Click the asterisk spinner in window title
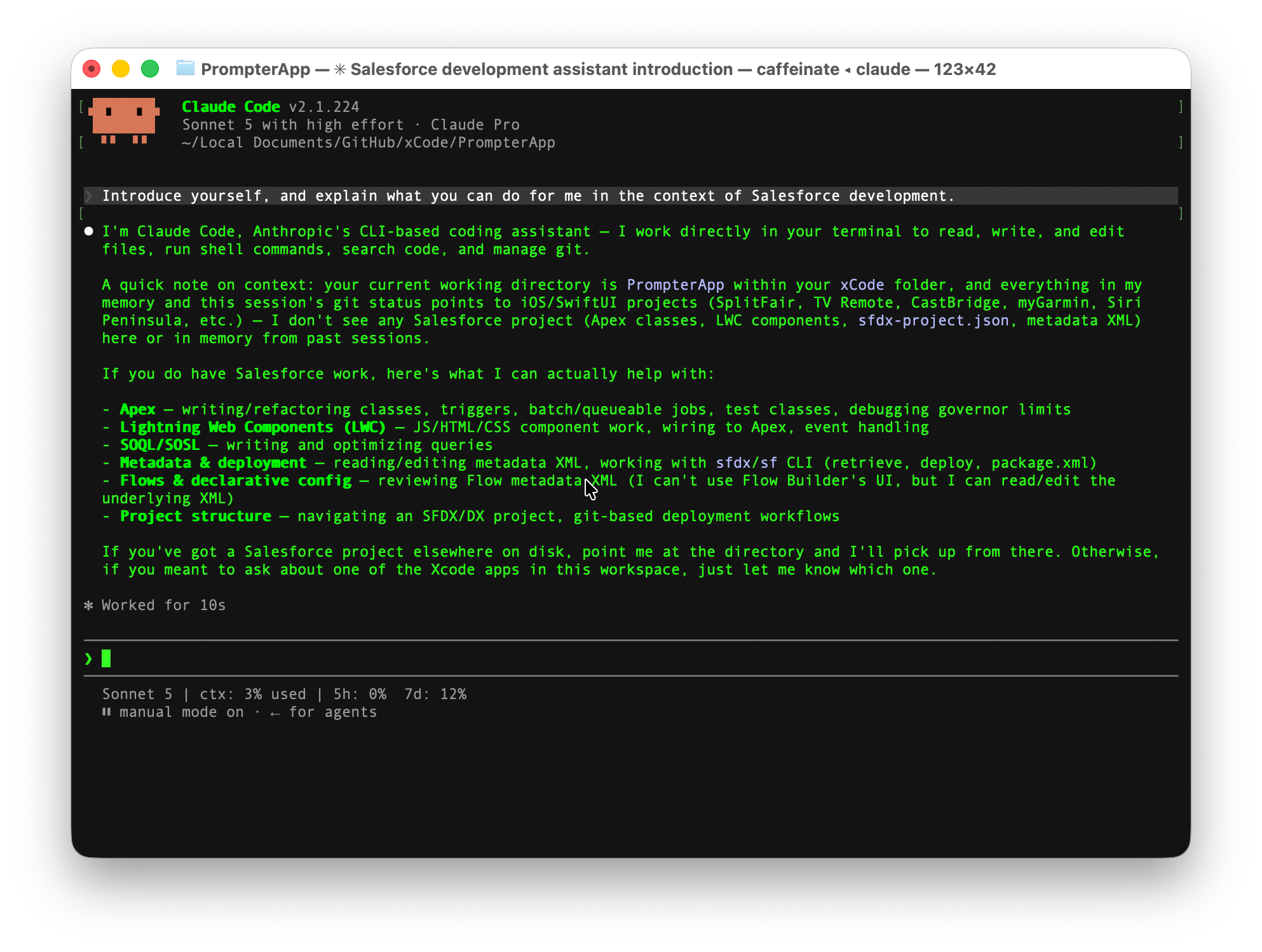 pos(340,69)
